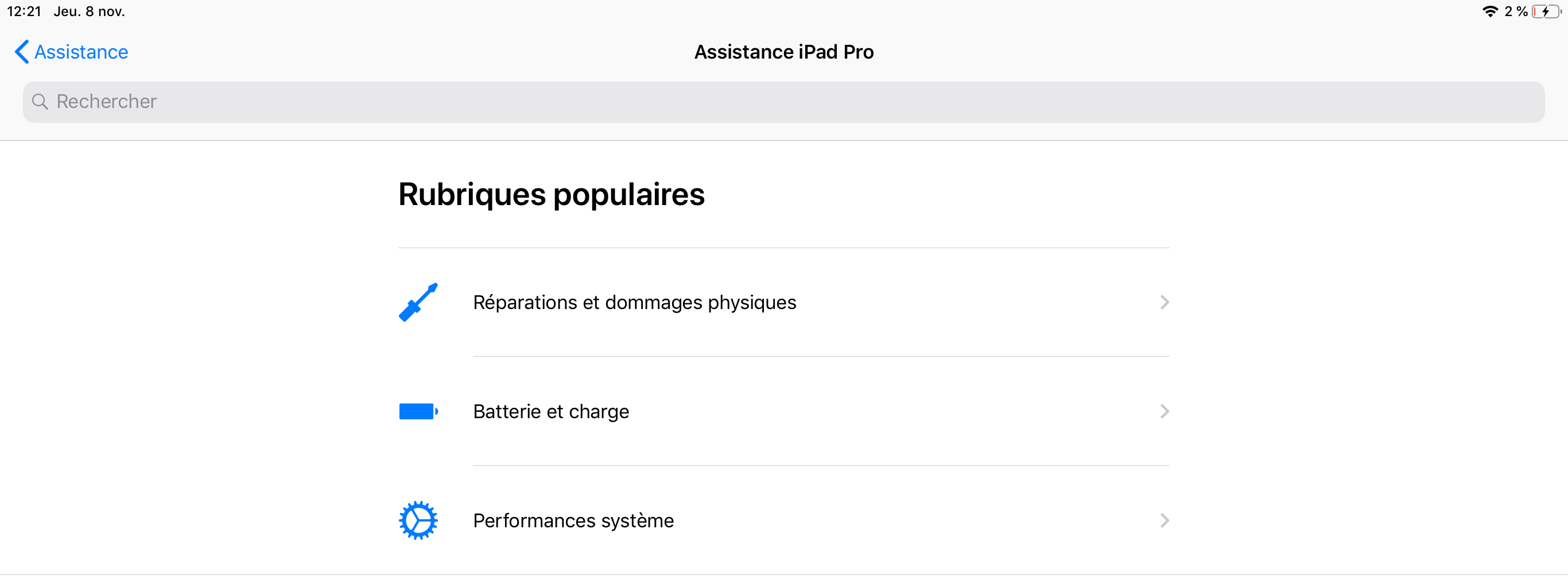Expand the Réparations row chevron
1568x579 pixels.
pos(1164,302)
